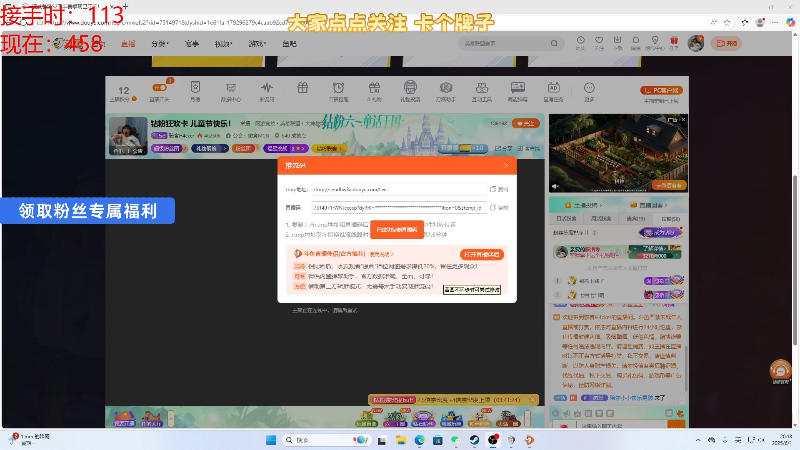This screenshot has width=800, height=450.
Task: Open the AD tasks toolbar icon
Action: pos(554,88)
